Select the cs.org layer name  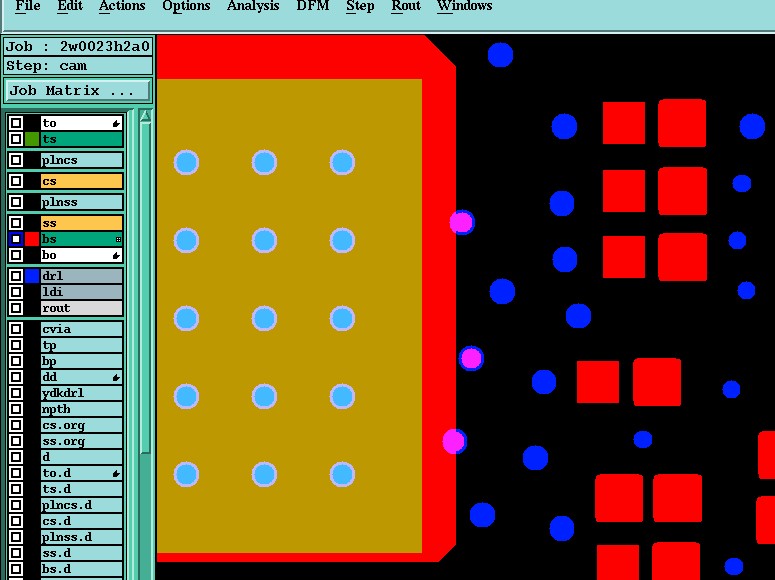coord(82,425)
